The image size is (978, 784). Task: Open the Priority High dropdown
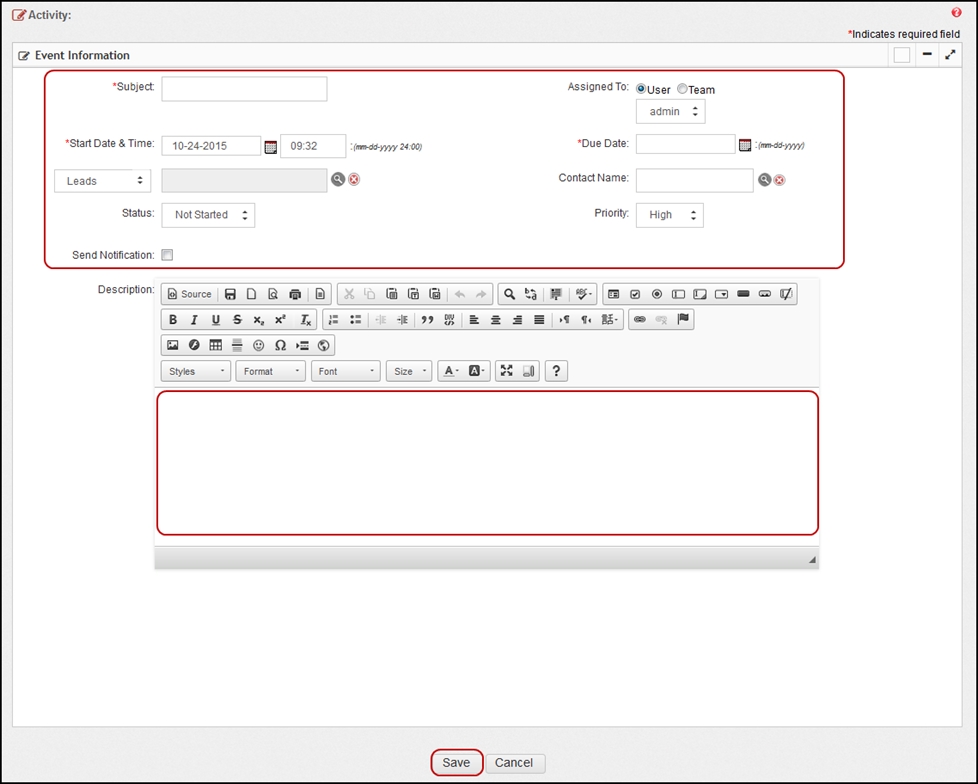click(x=670, y=215)
